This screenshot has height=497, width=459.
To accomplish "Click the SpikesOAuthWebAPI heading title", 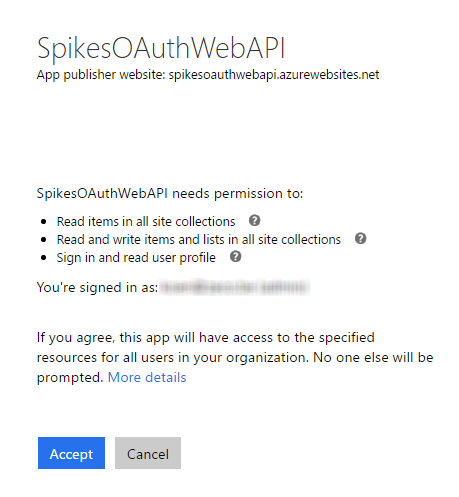I will pyautogui.click(x=161, y=49).
